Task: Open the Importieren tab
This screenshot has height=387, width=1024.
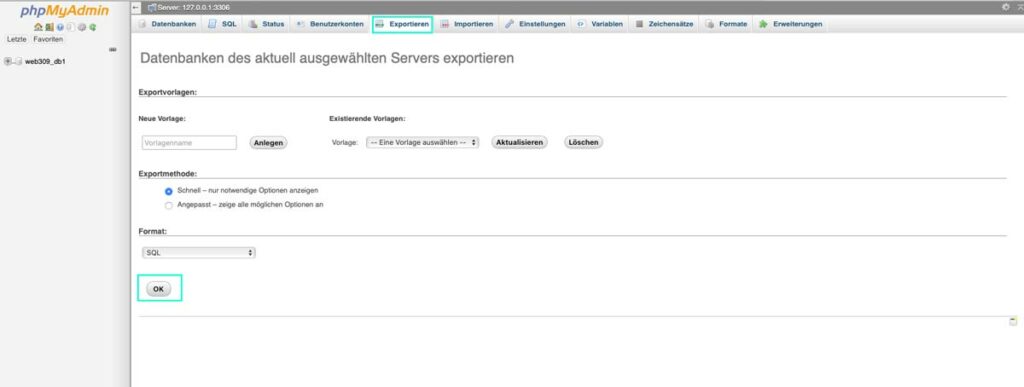Action: 467,24
